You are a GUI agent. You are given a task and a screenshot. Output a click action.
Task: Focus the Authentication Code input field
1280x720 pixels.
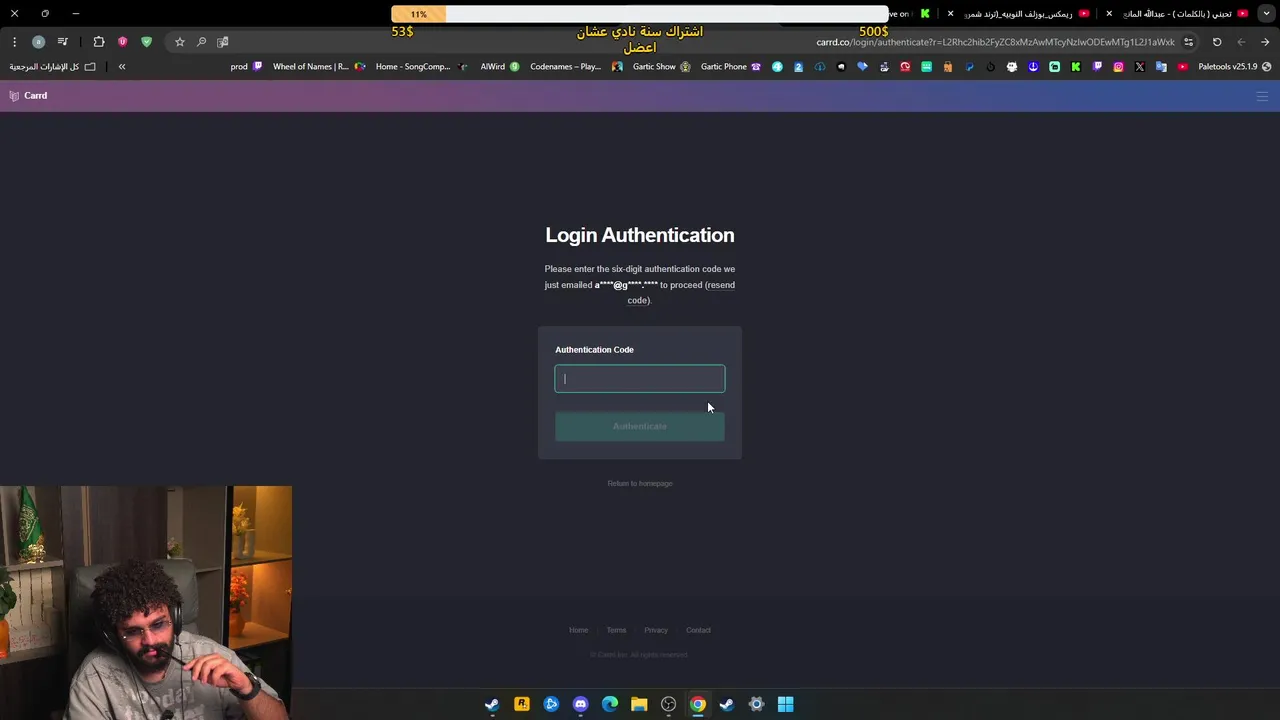[640, 378]
